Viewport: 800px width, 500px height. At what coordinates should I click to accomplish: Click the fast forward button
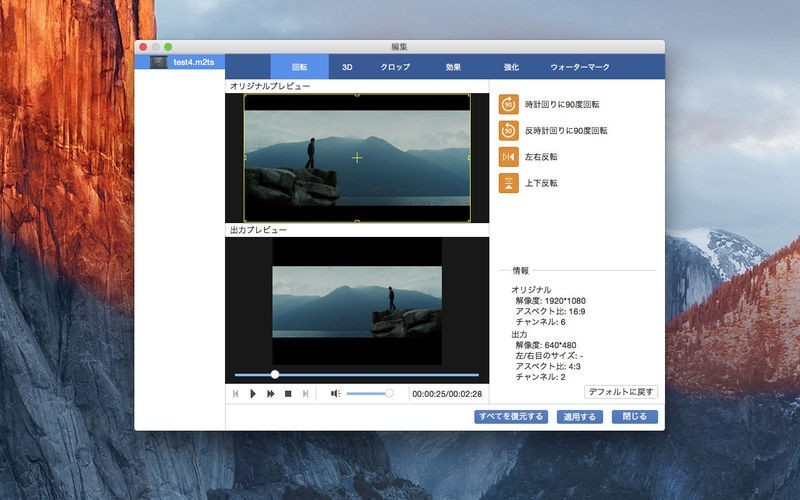[270, 394]
